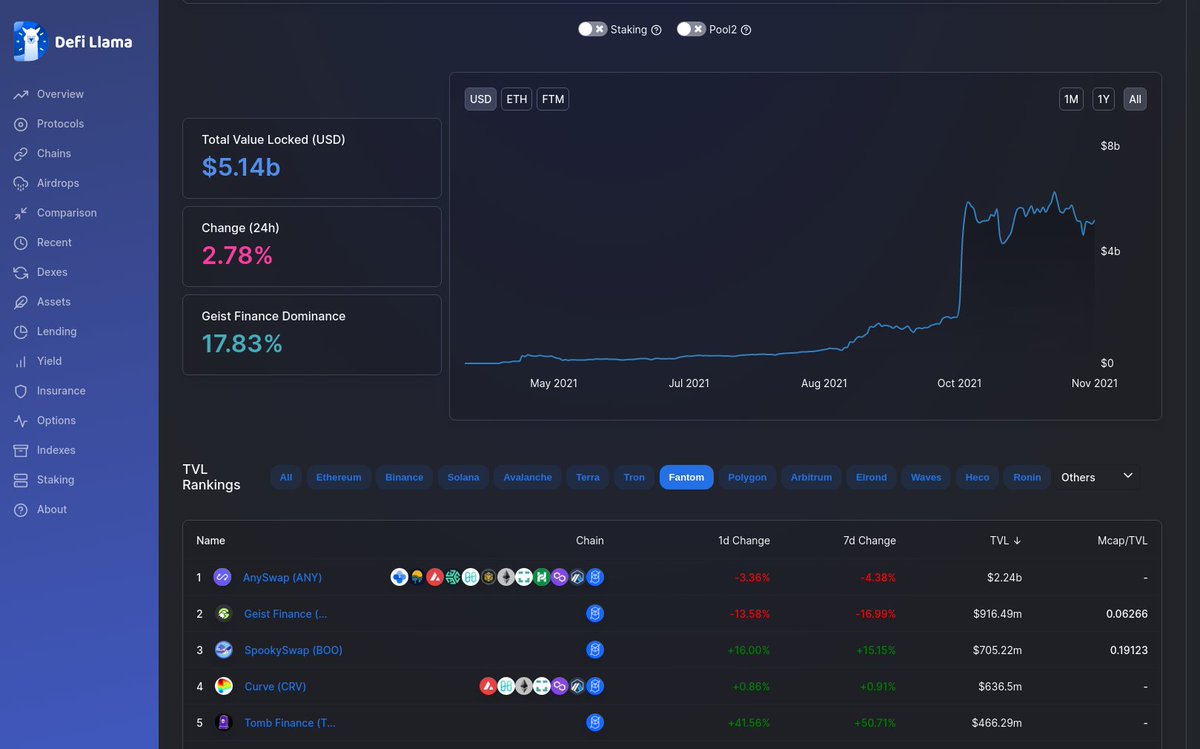Image resolution: width=1200 pixels, height=749 pixels.
Task: Click the help icon next to Pool2 toggle
Action: click(x=746, y=30)
